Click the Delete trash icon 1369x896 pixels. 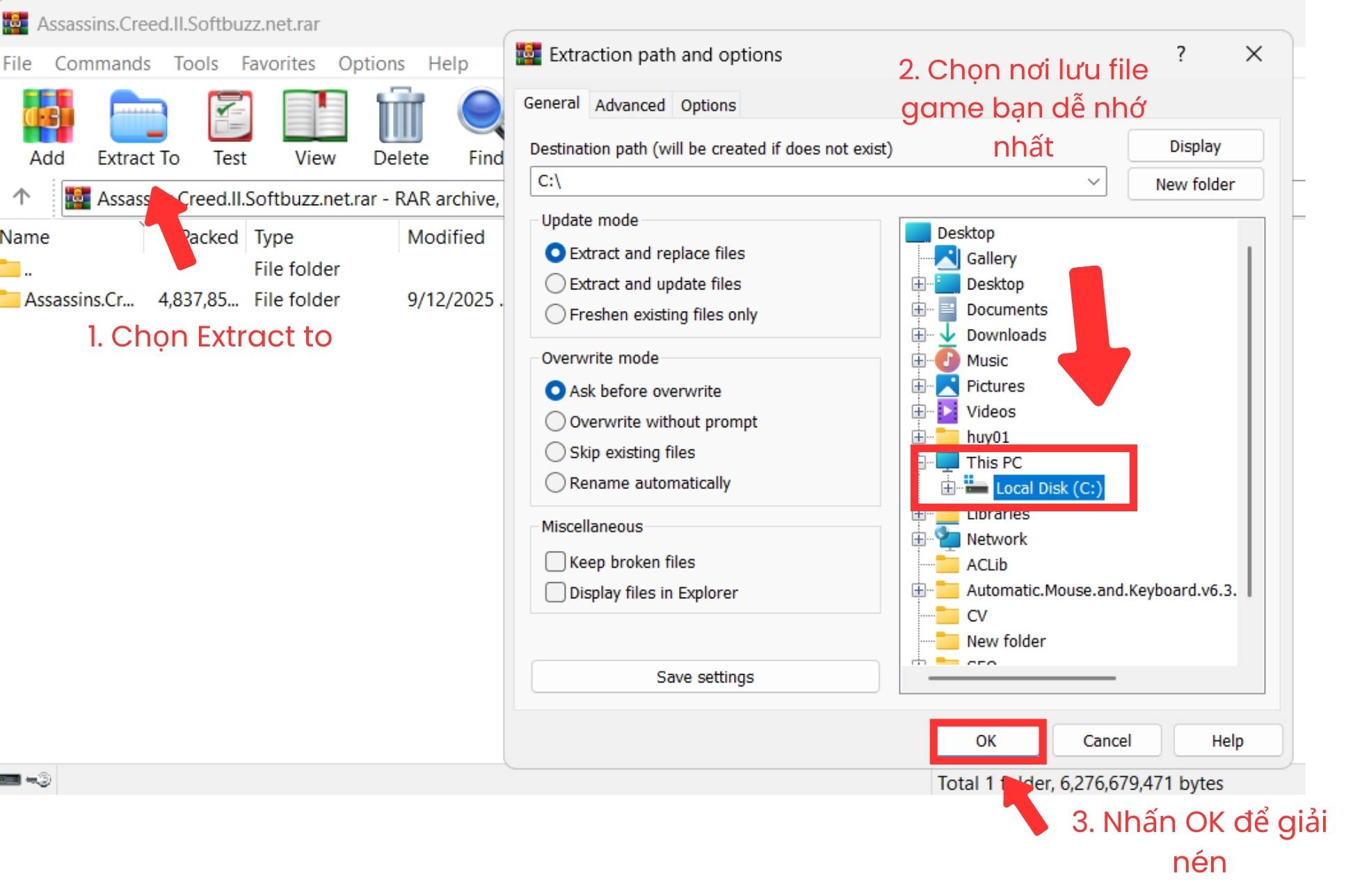point(400,115)
